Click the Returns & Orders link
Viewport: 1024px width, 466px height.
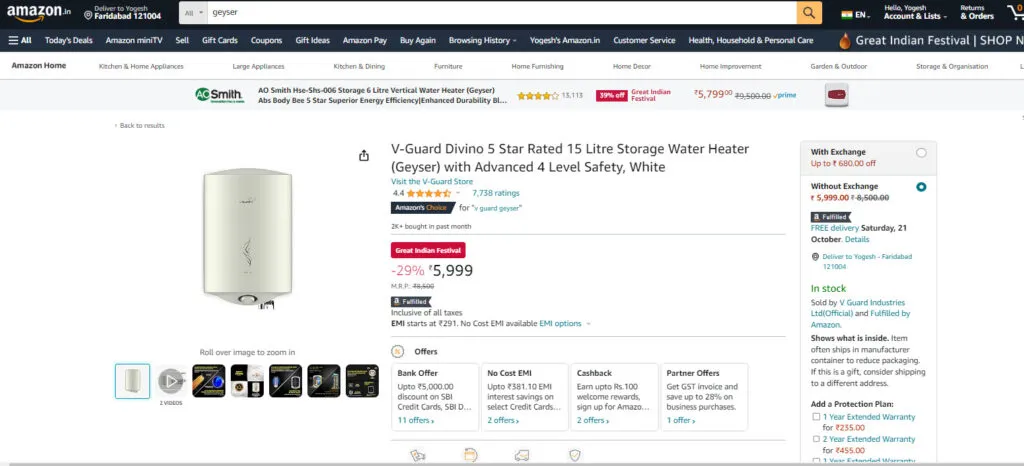click(x=977, y=12)
